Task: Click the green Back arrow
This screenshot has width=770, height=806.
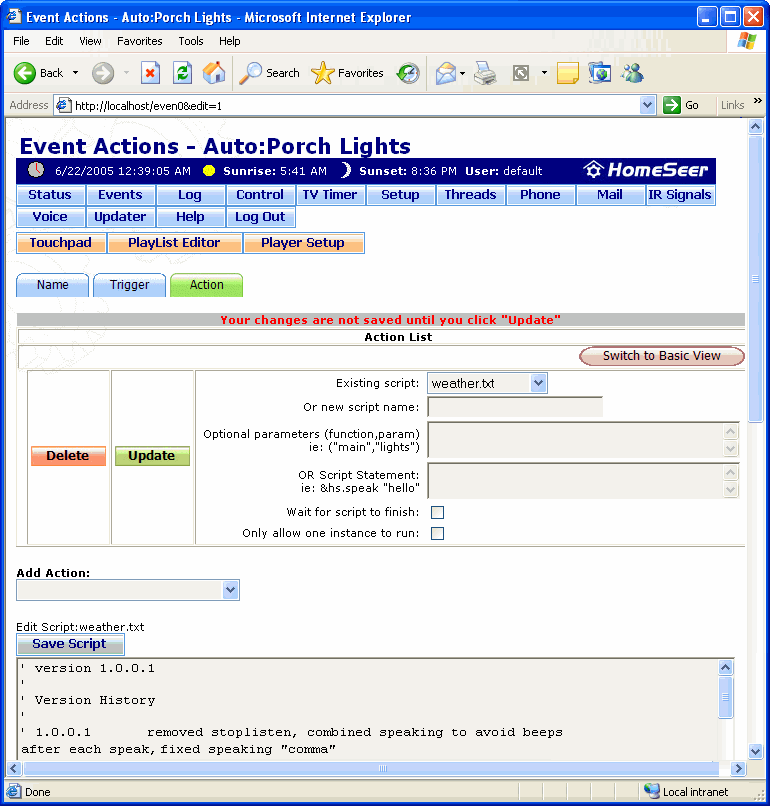Action: click(25, 74)
